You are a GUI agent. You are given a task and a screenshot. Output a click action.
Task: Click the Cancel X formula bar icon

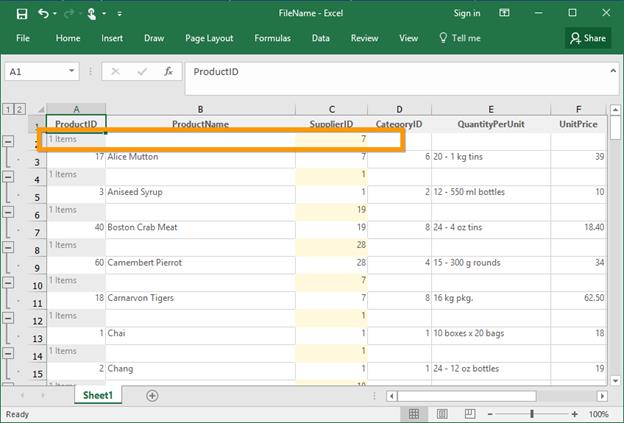(115, 72)
